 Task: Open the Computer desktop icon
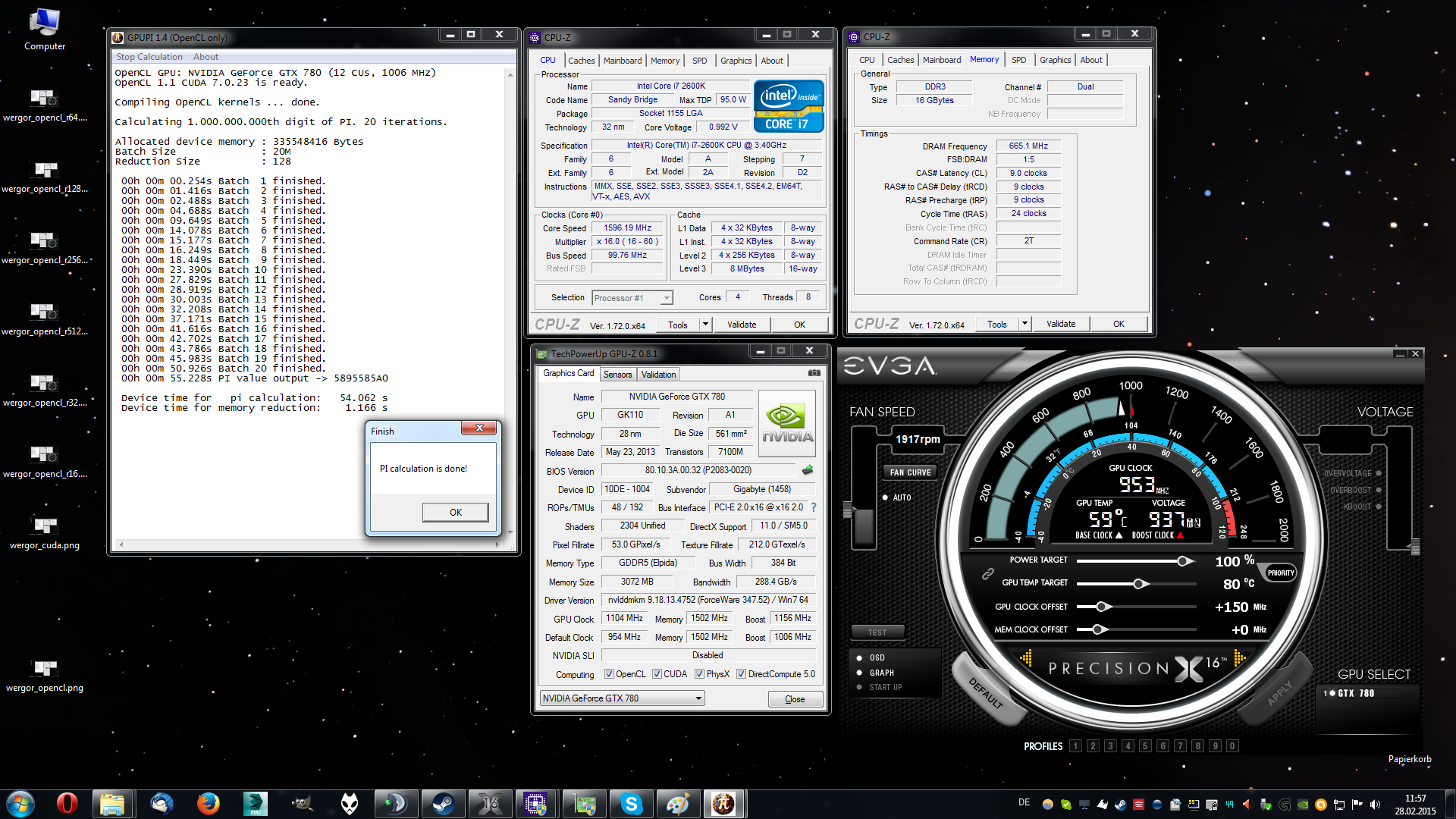(x=45, y=30)
